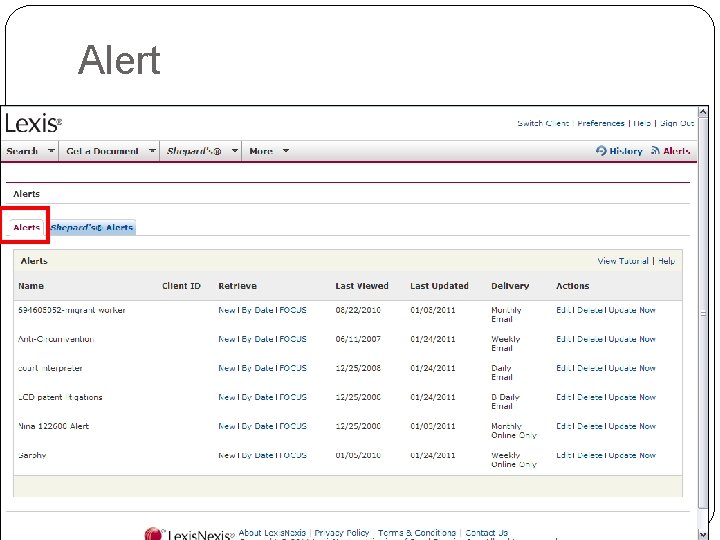The image size is (720, 540).
Task: Delete the court interpreter alert
Action: (x=590, y=368)
